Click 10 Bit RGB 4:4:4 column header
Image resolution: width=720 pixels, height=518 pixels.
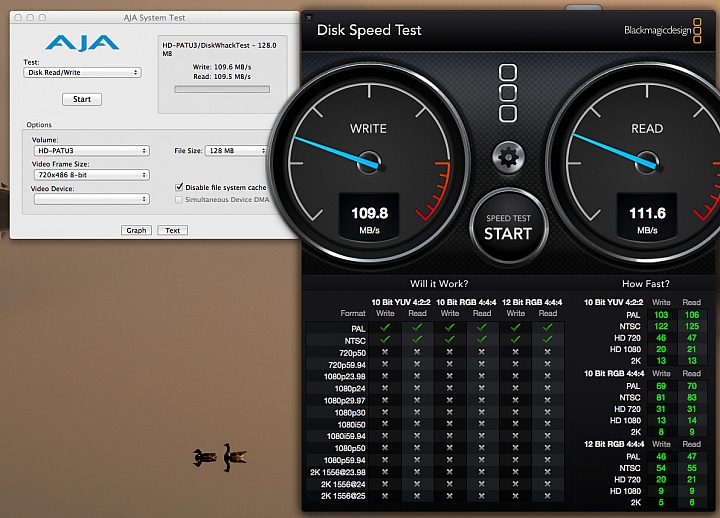[x=466, y=302]
